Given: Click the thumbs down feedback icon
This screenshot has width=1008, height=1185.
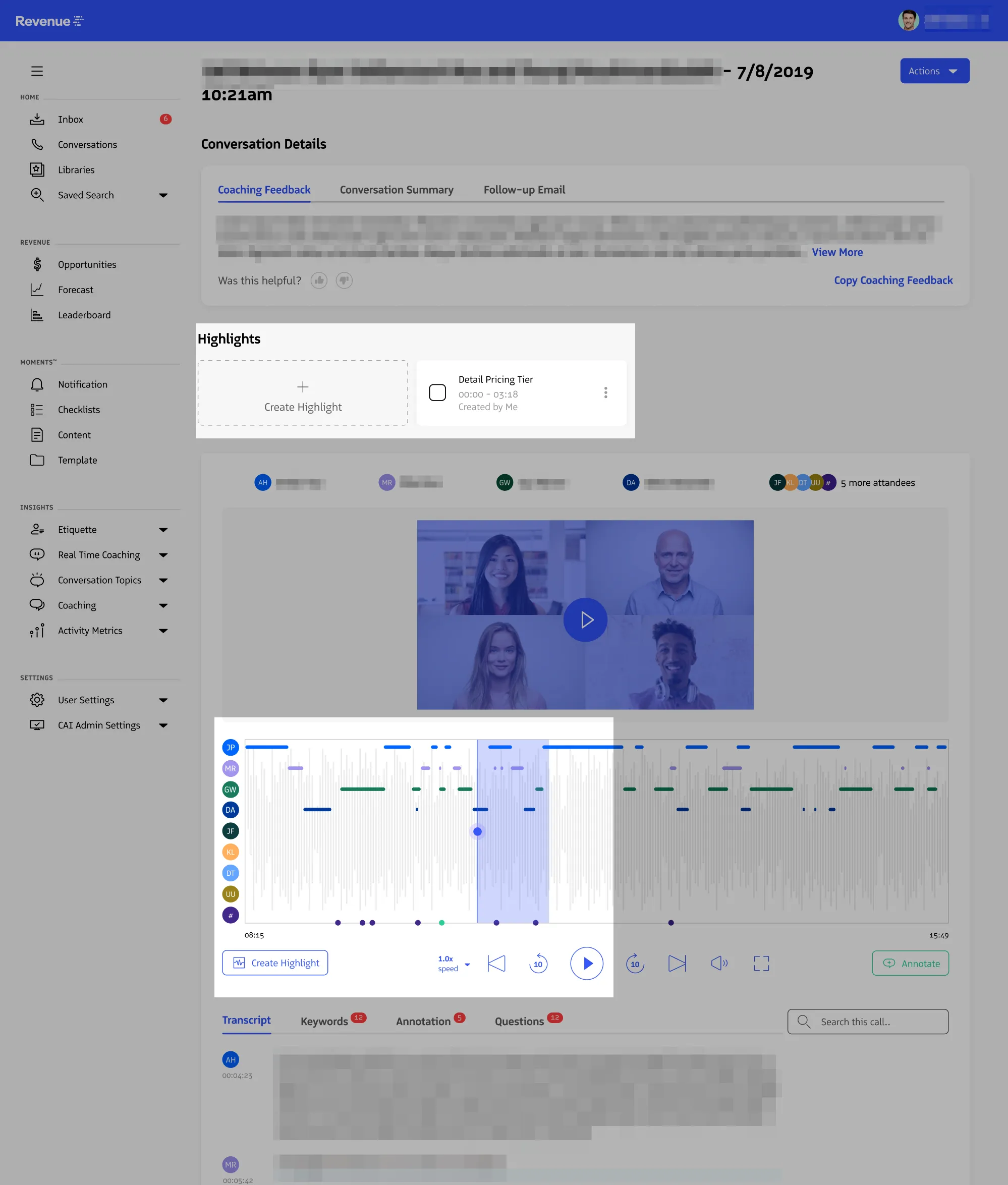Looking at the screenshot, I should tap(344, 280).
